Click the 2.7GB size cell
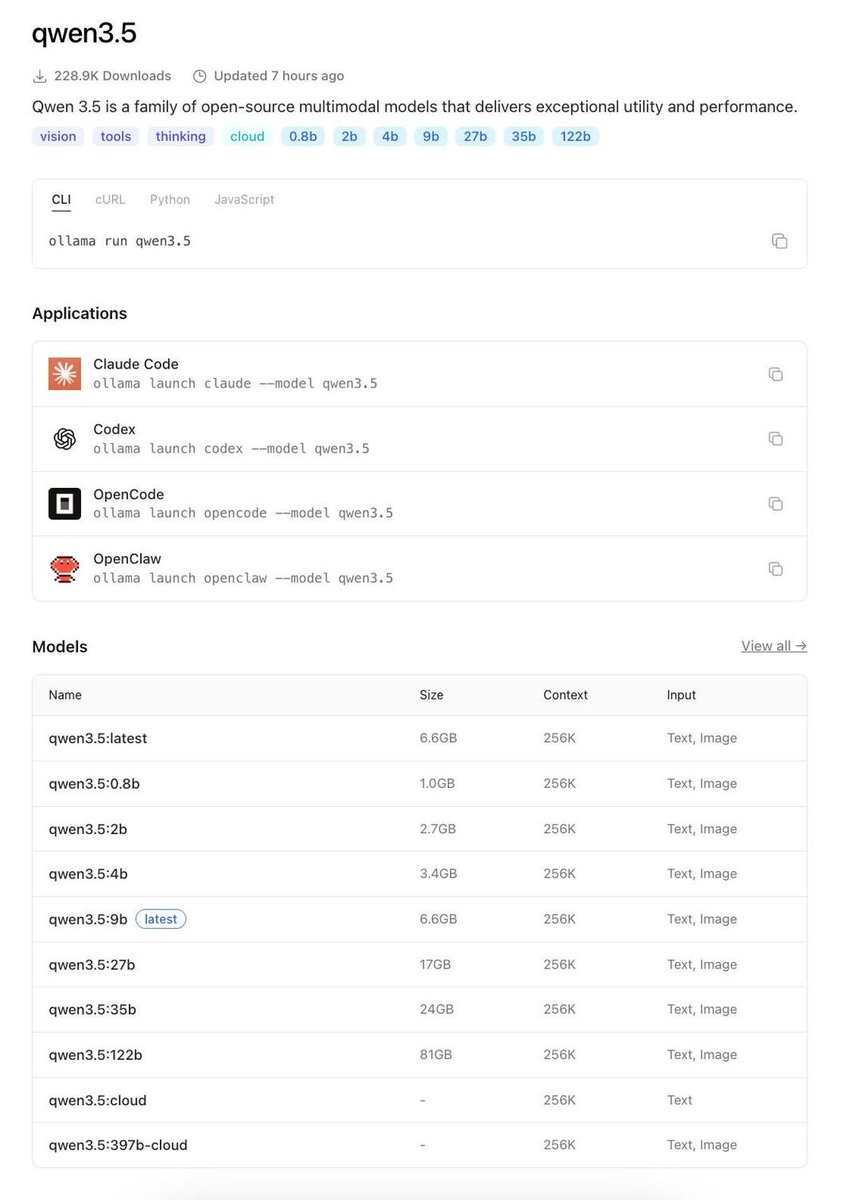859x1200 pixels. pyautogui.click(x=438, y=829)
